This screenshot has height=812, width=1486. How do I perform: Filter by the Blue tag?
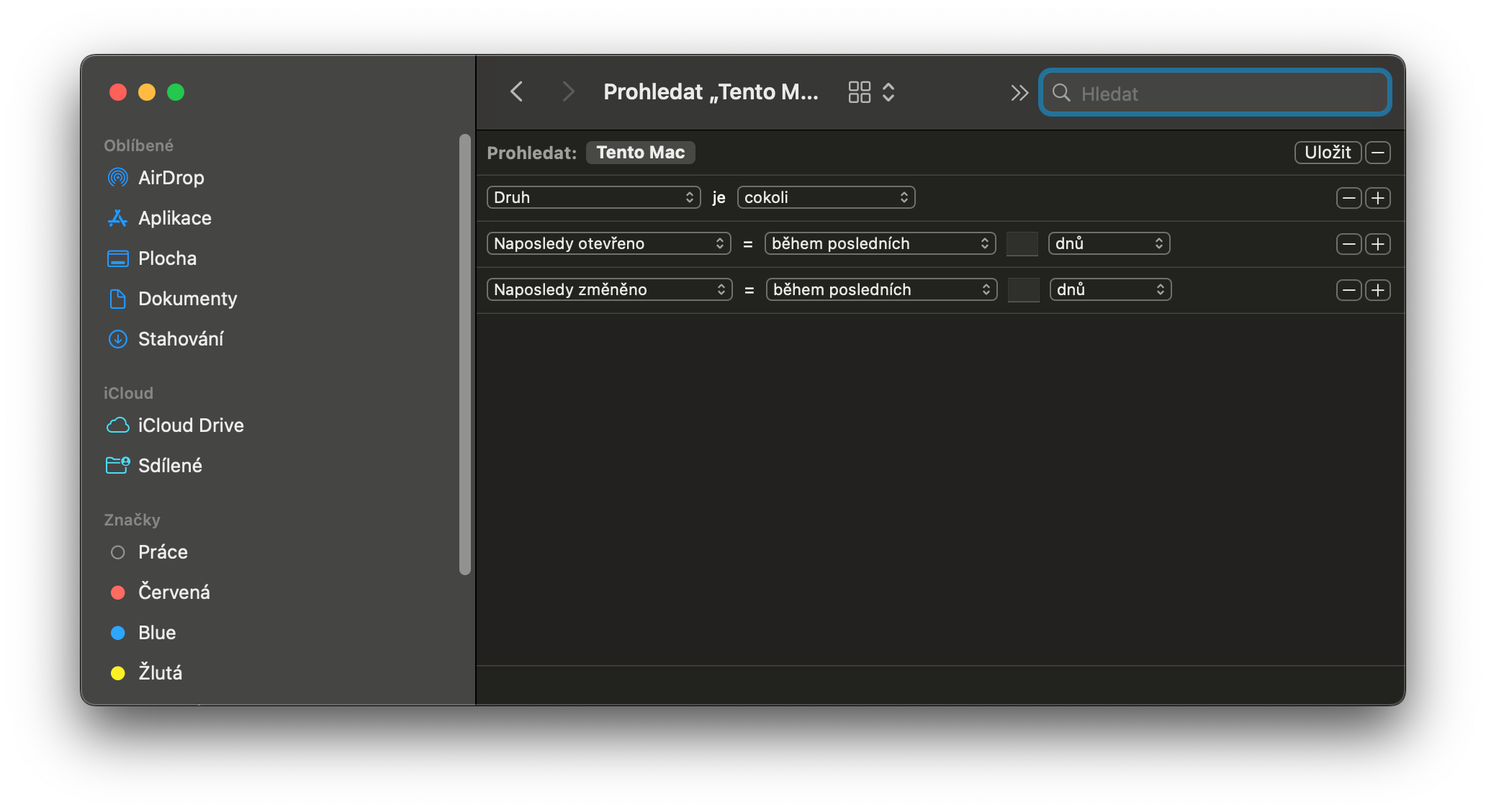coord(157,633)
